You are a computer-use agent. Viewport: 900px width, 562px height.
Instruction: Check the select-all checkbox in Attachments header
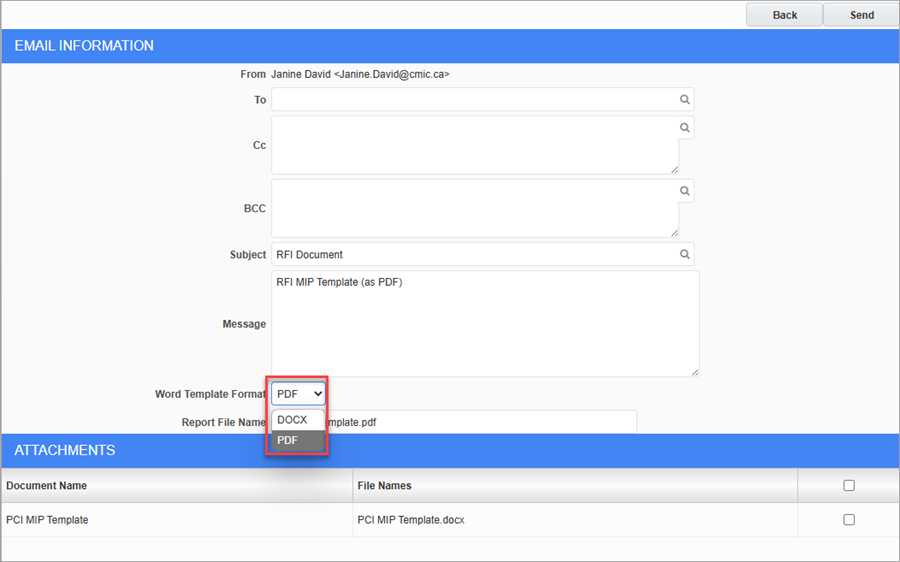[x=849, y=486]
